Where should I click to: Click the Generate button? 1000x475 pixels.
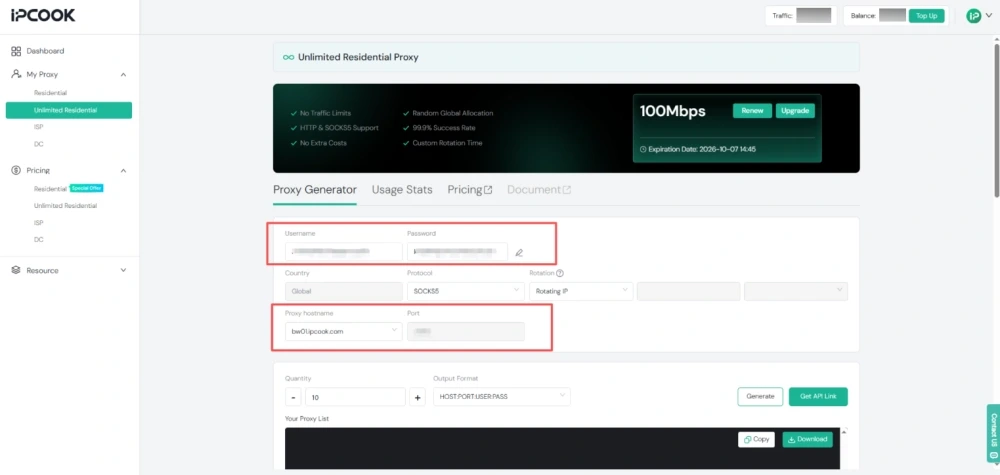pos(760,397)
